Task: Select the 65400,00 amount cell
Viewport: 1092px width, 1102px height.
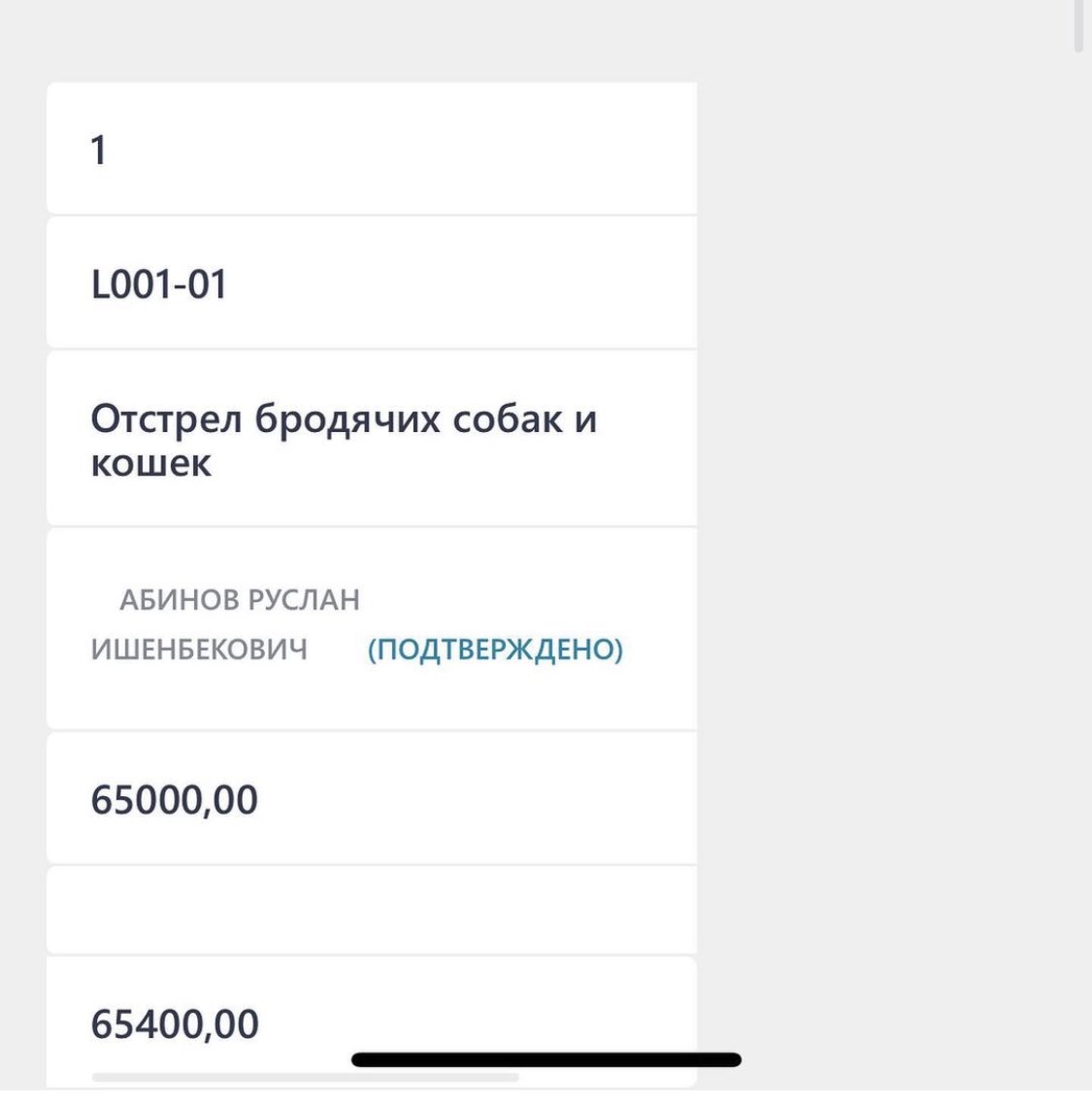Action: [x=175, y=1024]
